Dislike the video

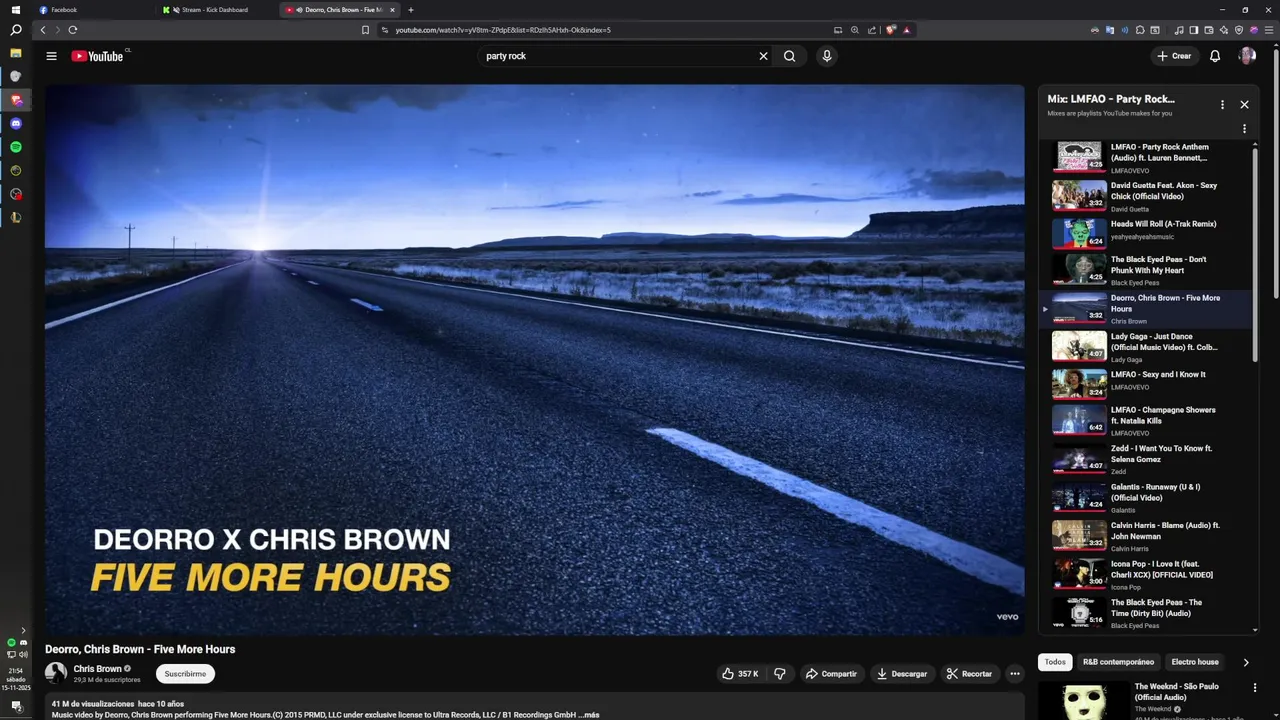(780, 674)
